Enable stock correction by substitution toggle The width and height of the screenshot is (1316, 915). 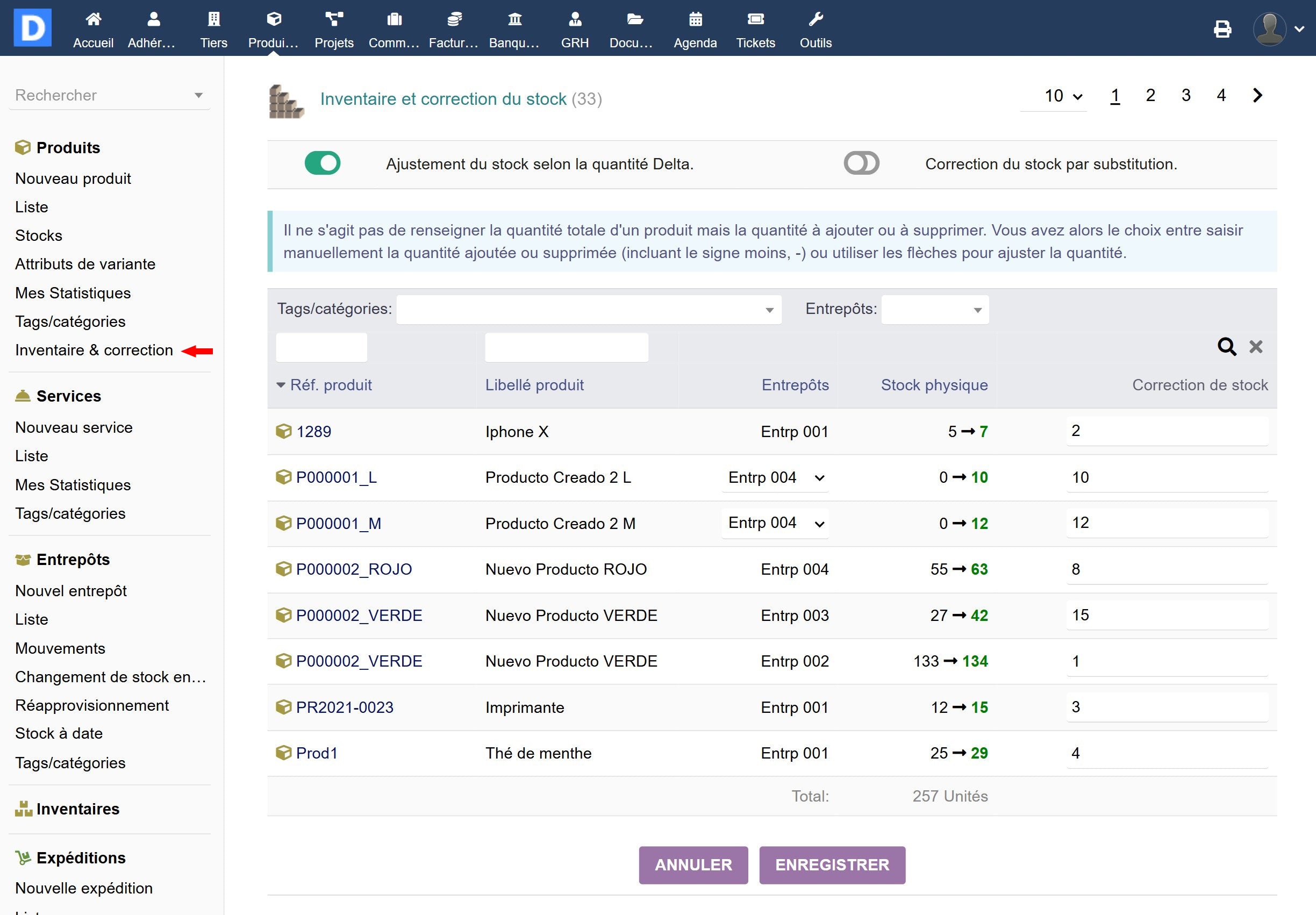tap(861, 163)
